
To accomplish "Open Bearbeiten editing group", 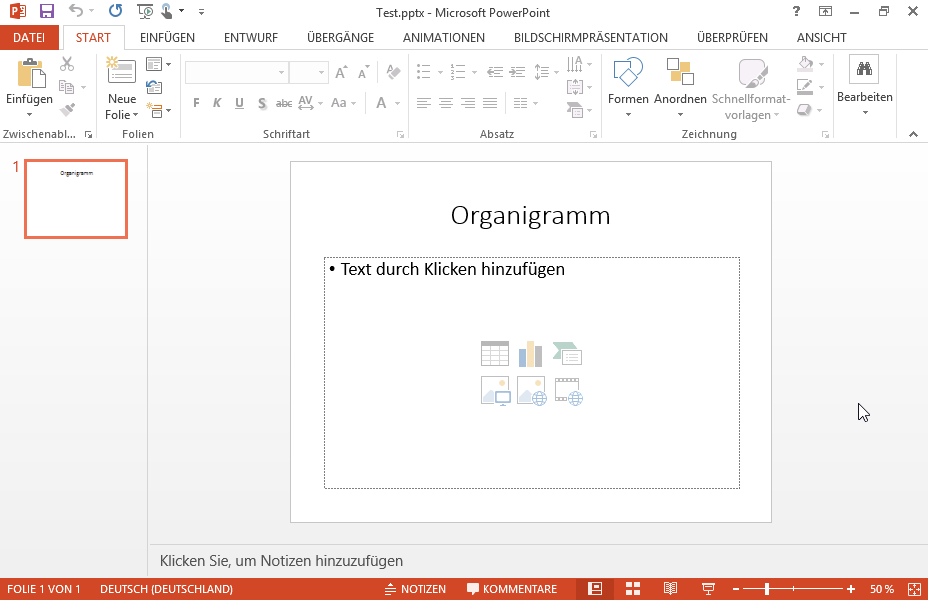I will [x=865, y=86].
